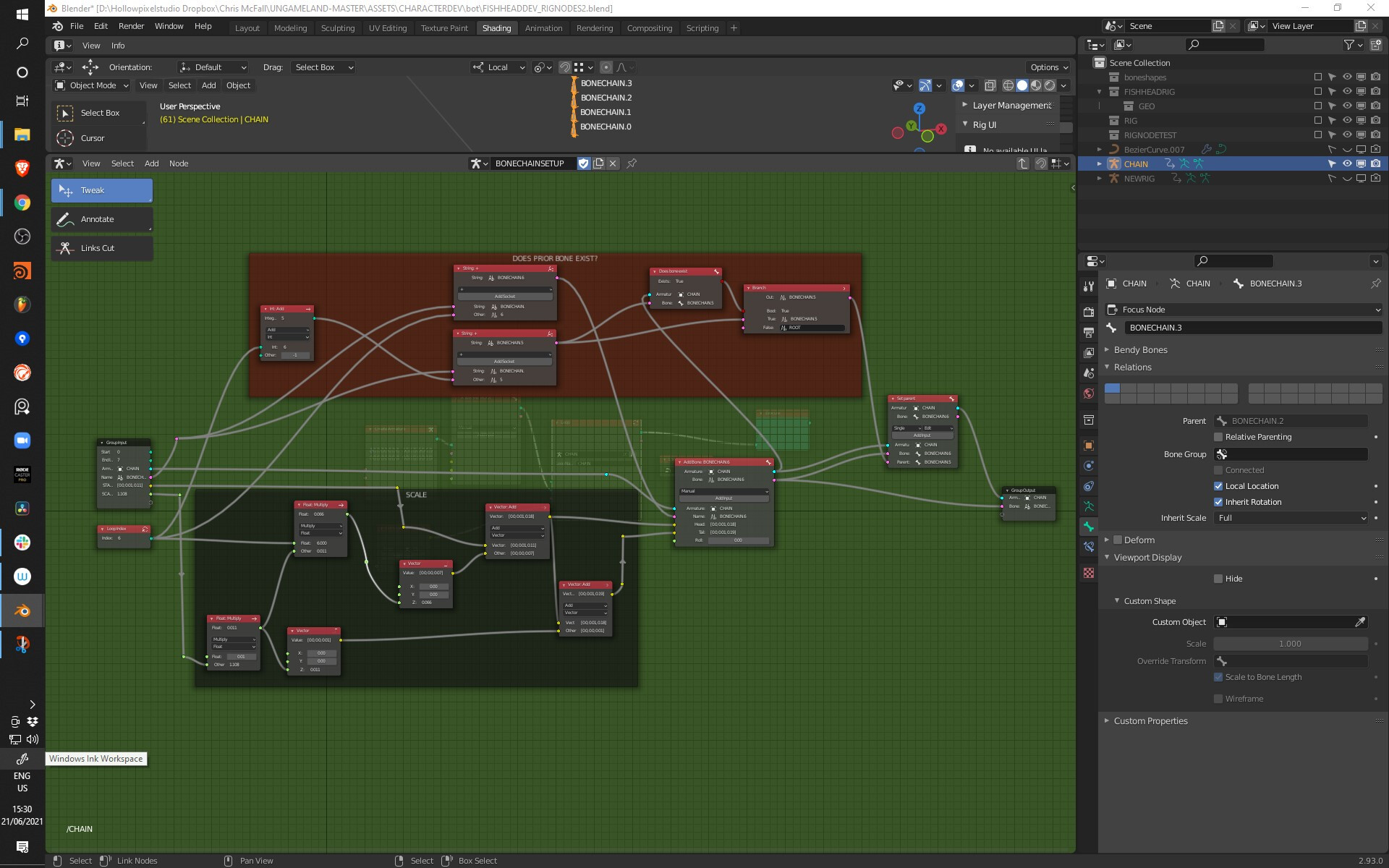Image resolution: width=1389 pixels, height=868 pixels.
Task: Open the Output properties tab
Action: tap(1089, 332)
